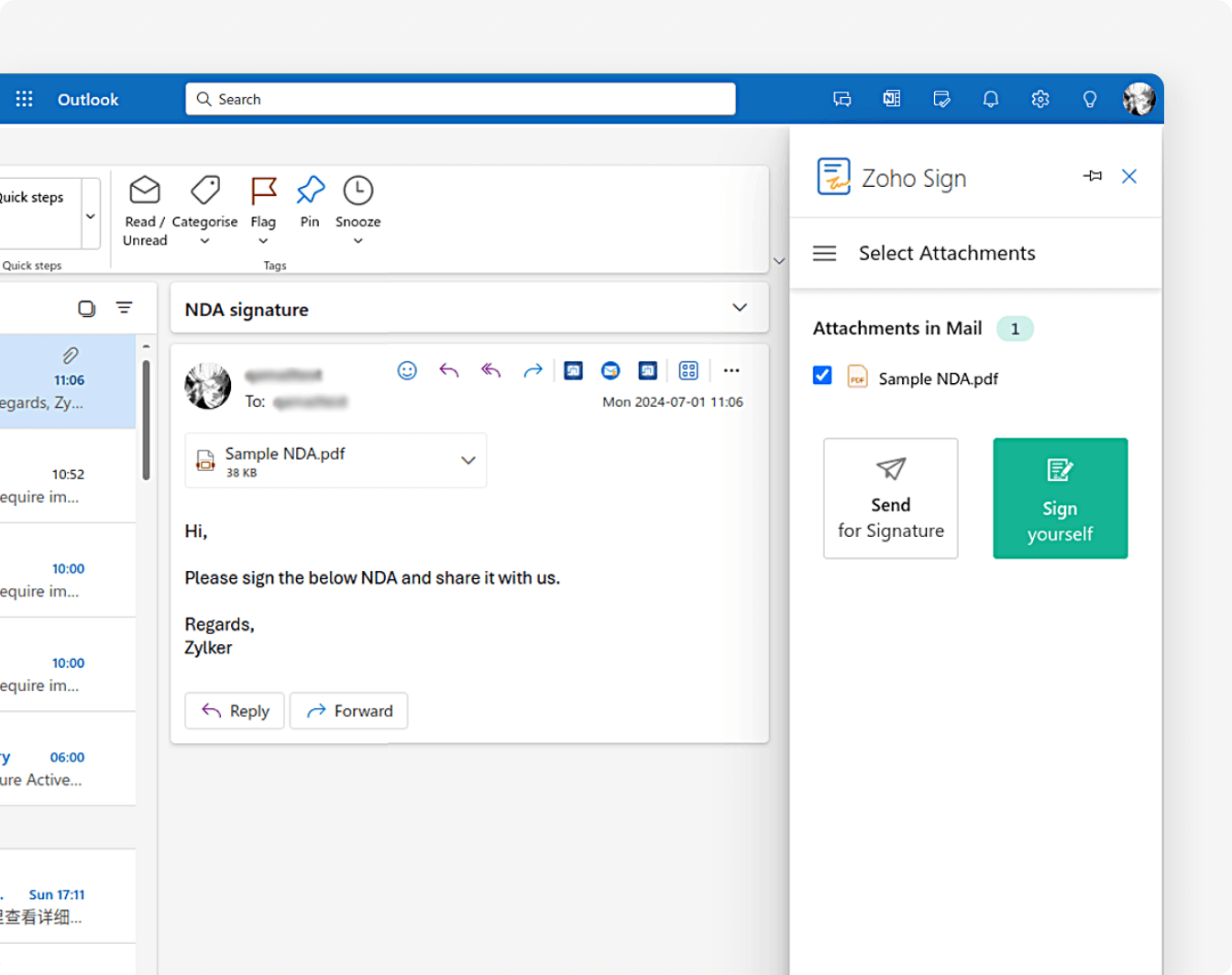Image resolution: width=1232 pixels, height=975 pixels.
Task: Click the Search input field
Action: click(x=460, y=99)
